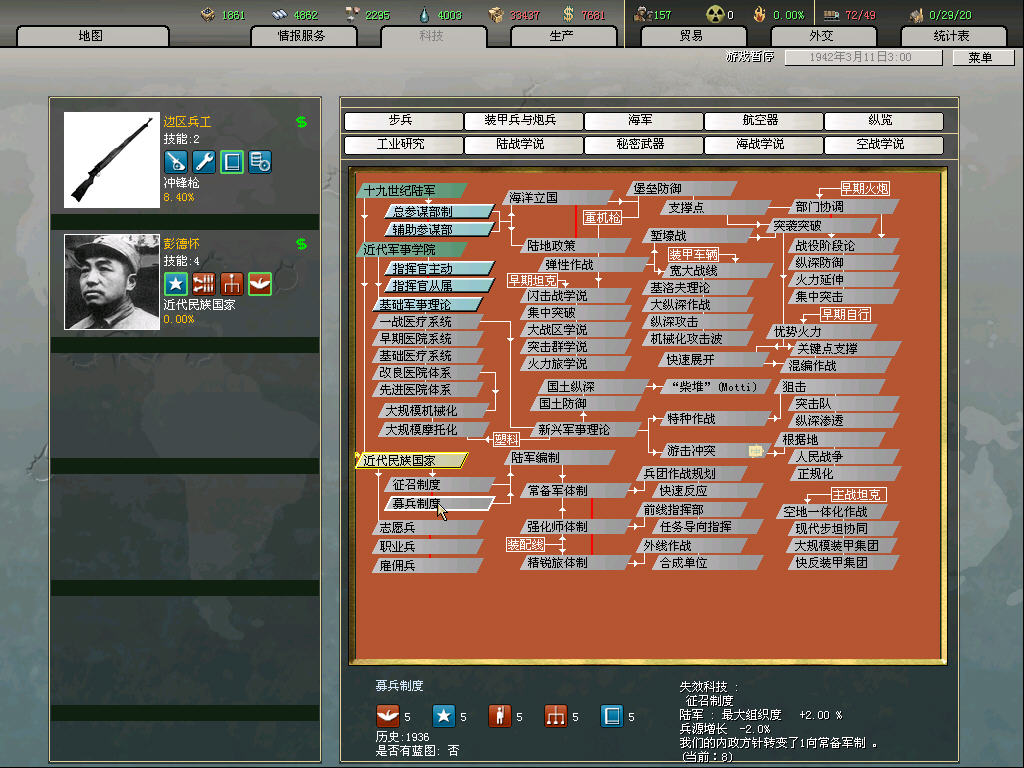Click the manpower soldier icon in the top bar
This screenshot has height=768, width=1024.
(643, 14)
